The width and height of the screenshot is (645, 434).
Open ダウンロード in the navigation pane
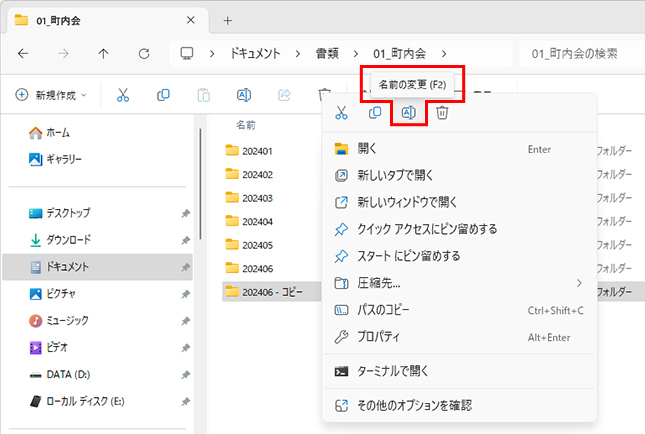[97, 240]
